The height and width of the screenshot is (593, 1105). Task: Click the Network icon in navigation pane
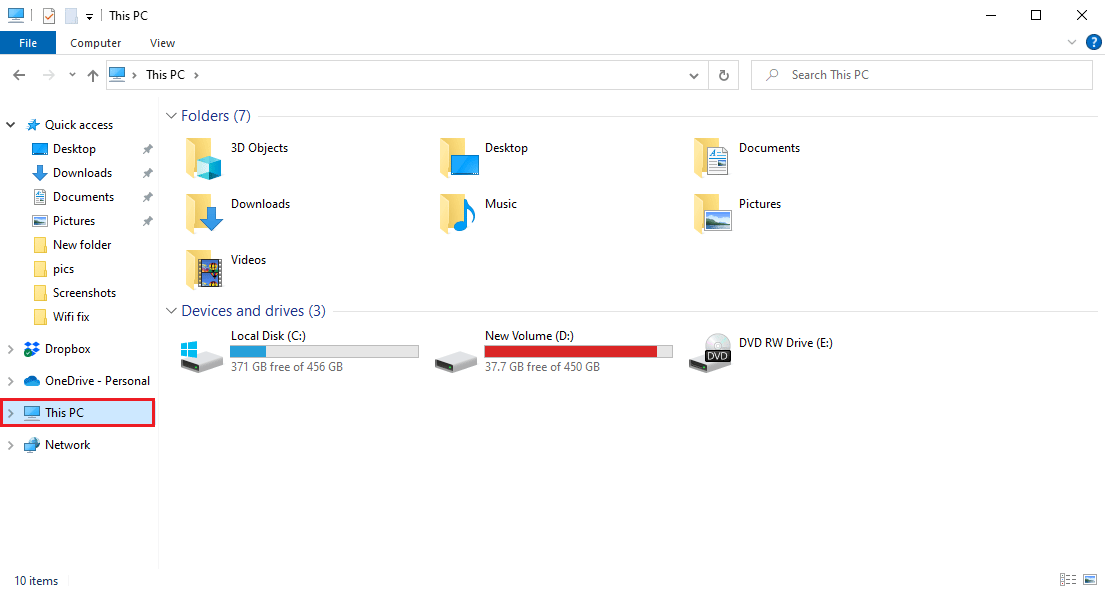[x=32, y=445]
